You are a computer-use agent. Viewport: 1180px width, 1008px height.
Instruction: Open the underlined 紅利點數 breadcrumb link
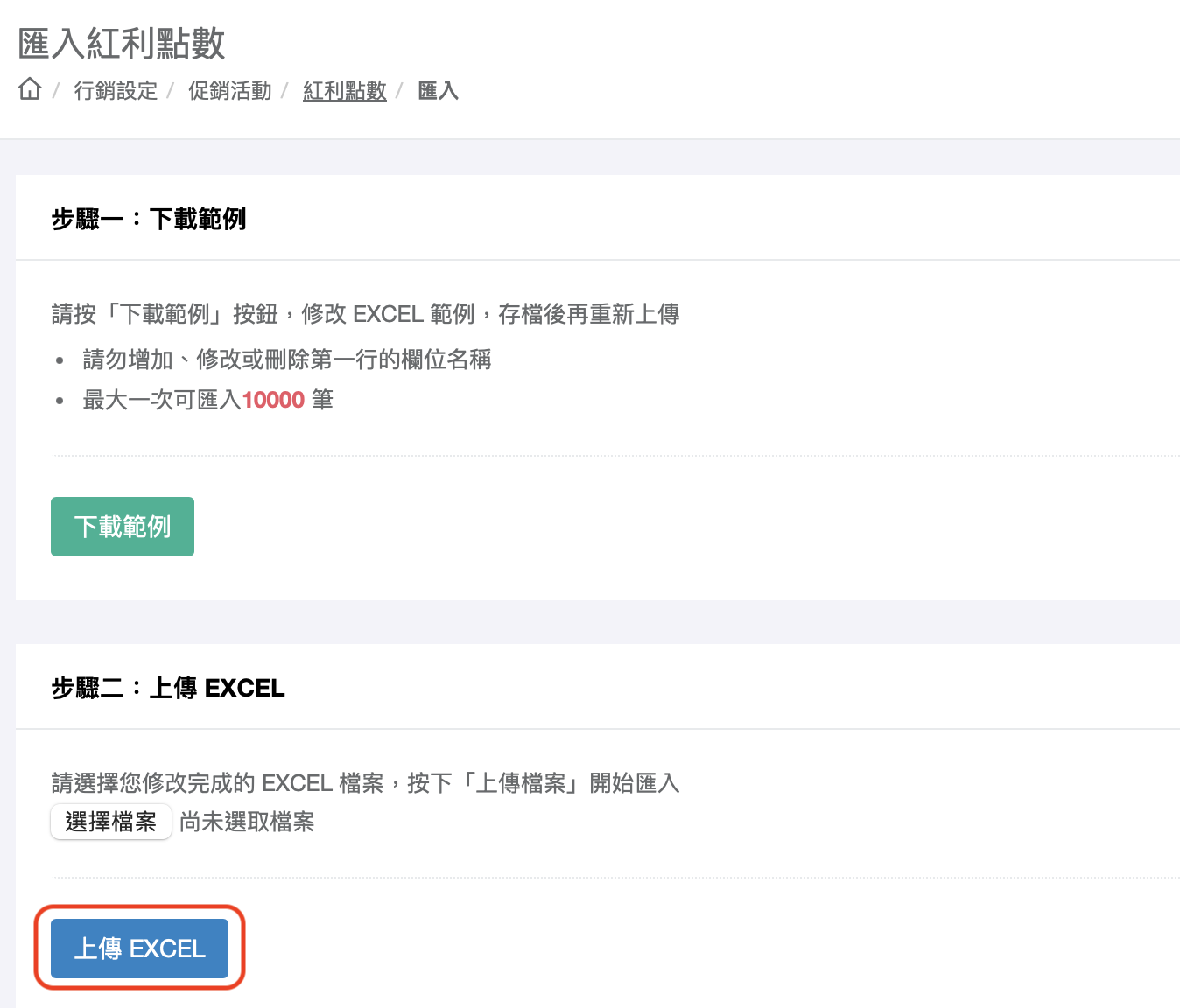[x=344, y=90]
